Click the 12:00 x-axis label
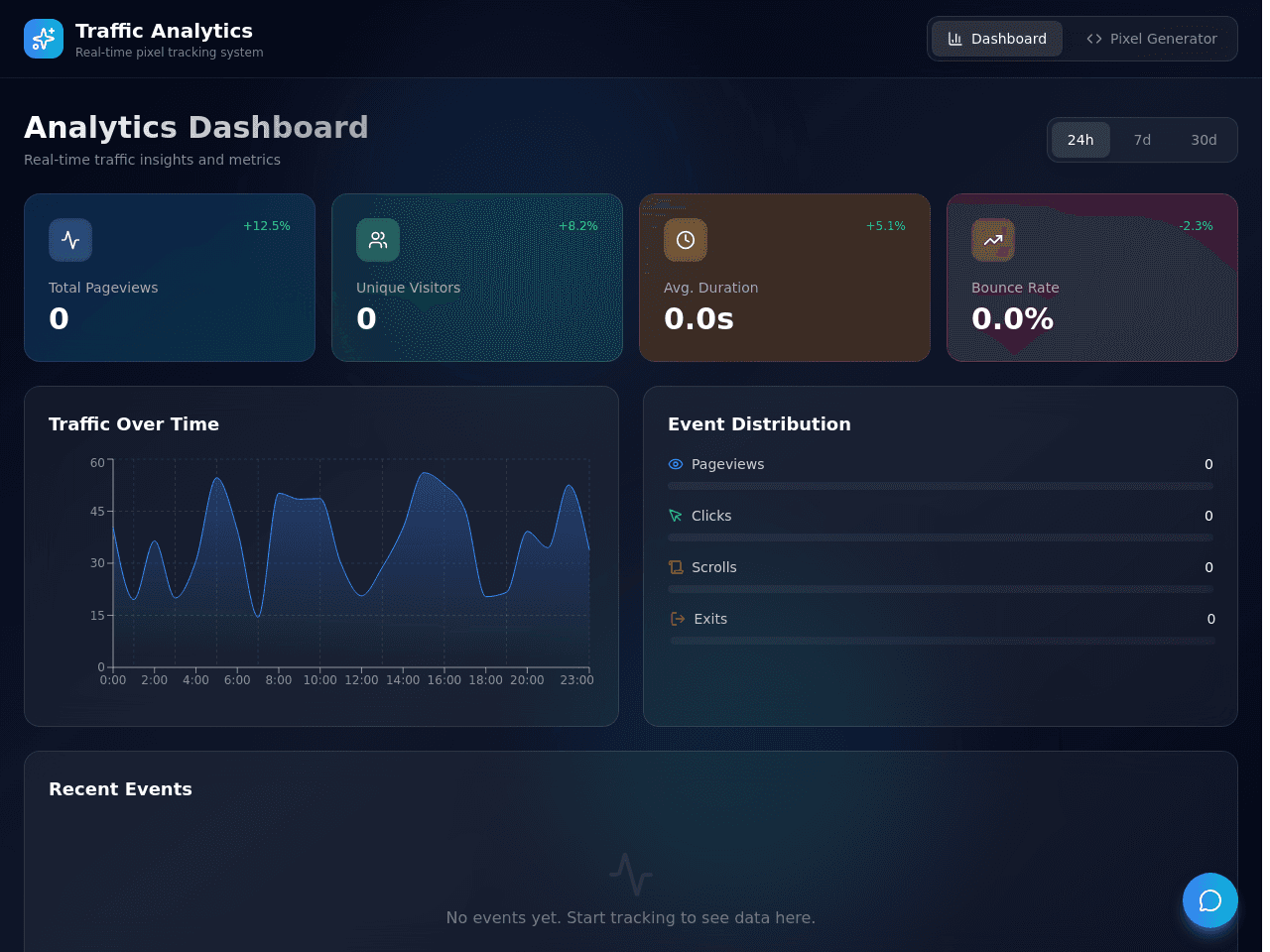This screenshot has height=952, width=1270. (x=361, y=680)
